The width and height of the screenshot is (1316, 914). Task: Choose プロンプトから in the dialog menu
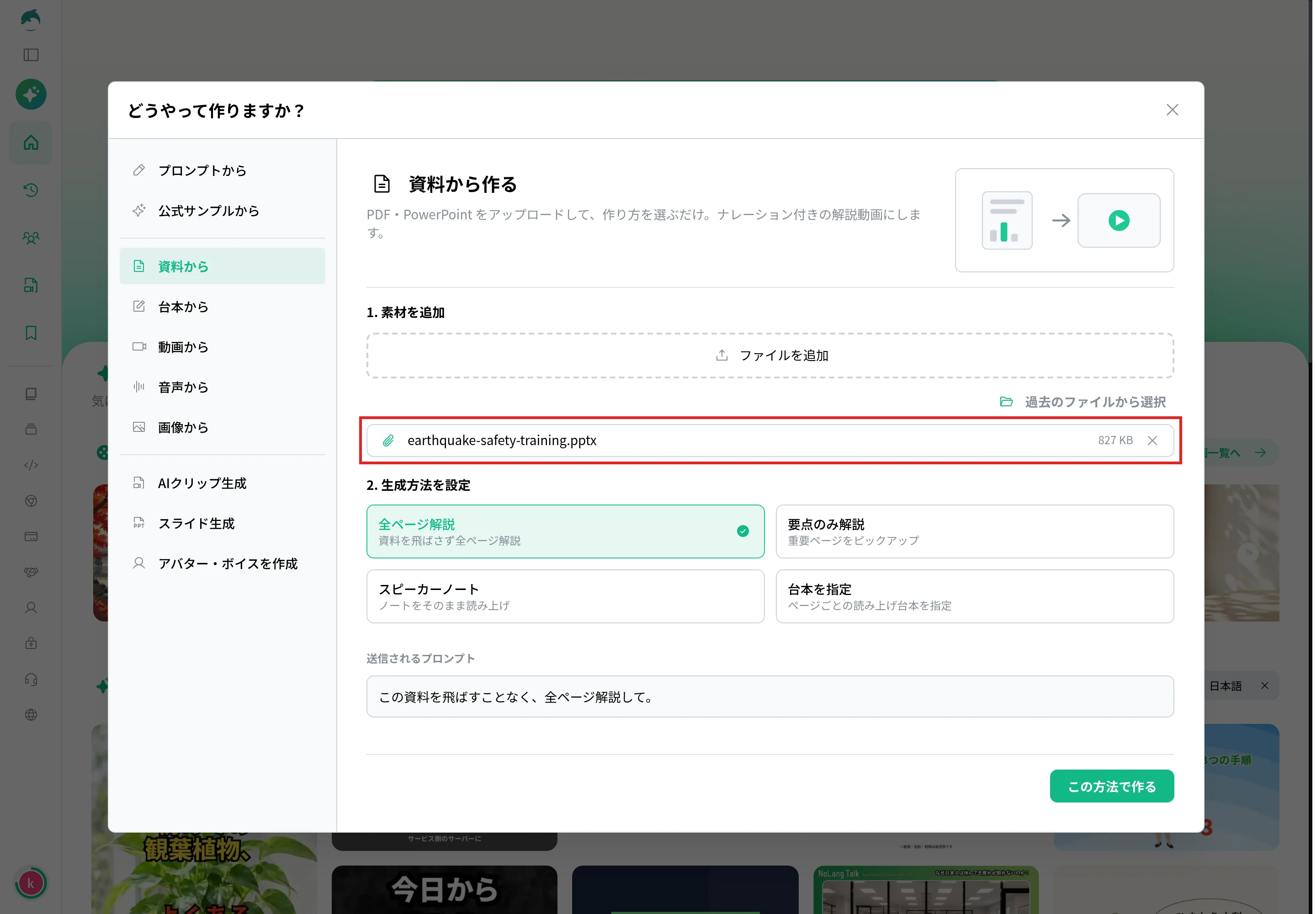(222, 170)
